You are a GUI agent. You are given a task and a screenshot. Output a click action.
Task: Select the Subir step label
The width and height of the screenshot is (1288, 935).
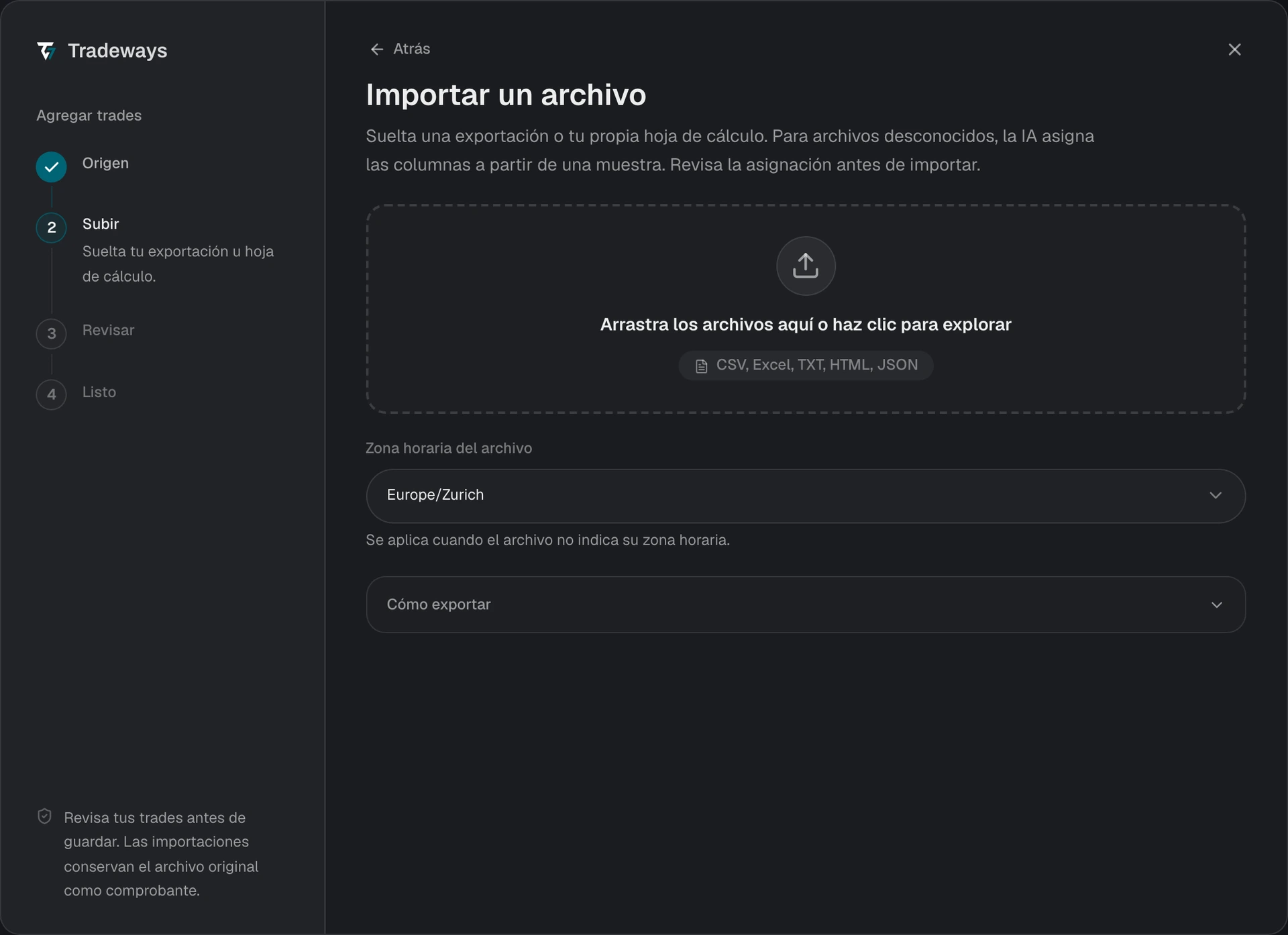101,224
